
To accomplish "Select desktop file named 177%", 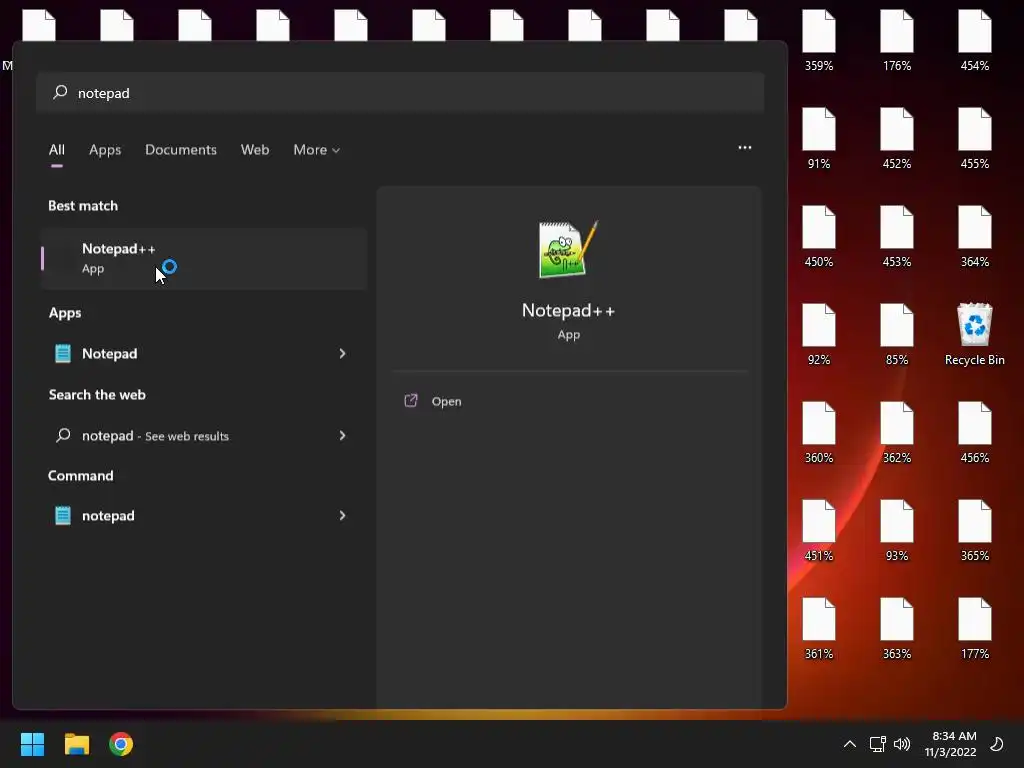I will [974, 628].
